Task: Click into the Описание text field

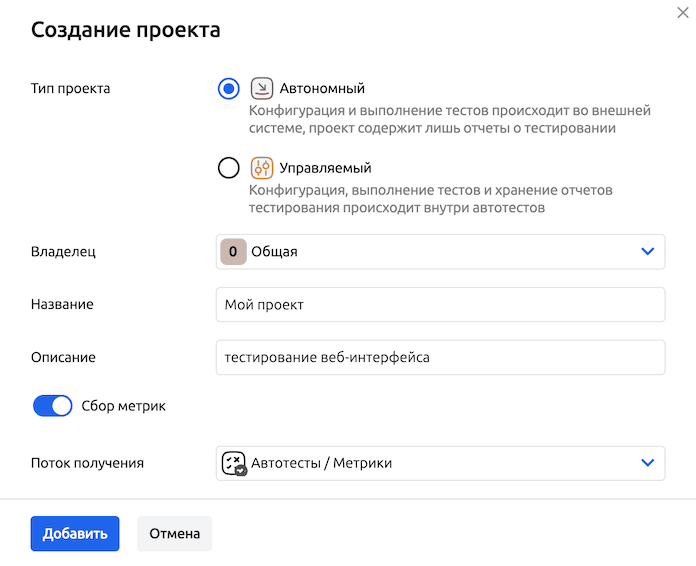Action: click(440, 357)
